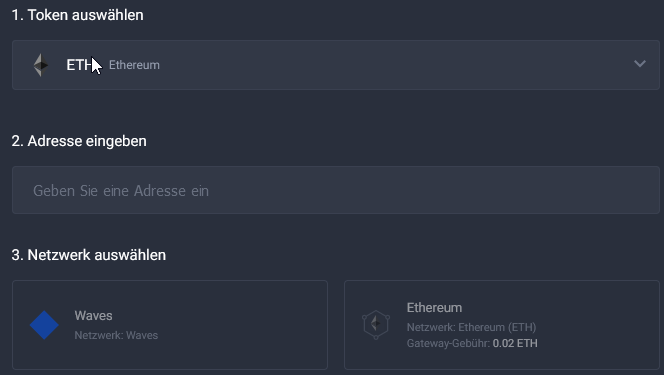Click the '1. Token auswählen' heading
This screenshot has height=375, width=664.
click(77, 15)
